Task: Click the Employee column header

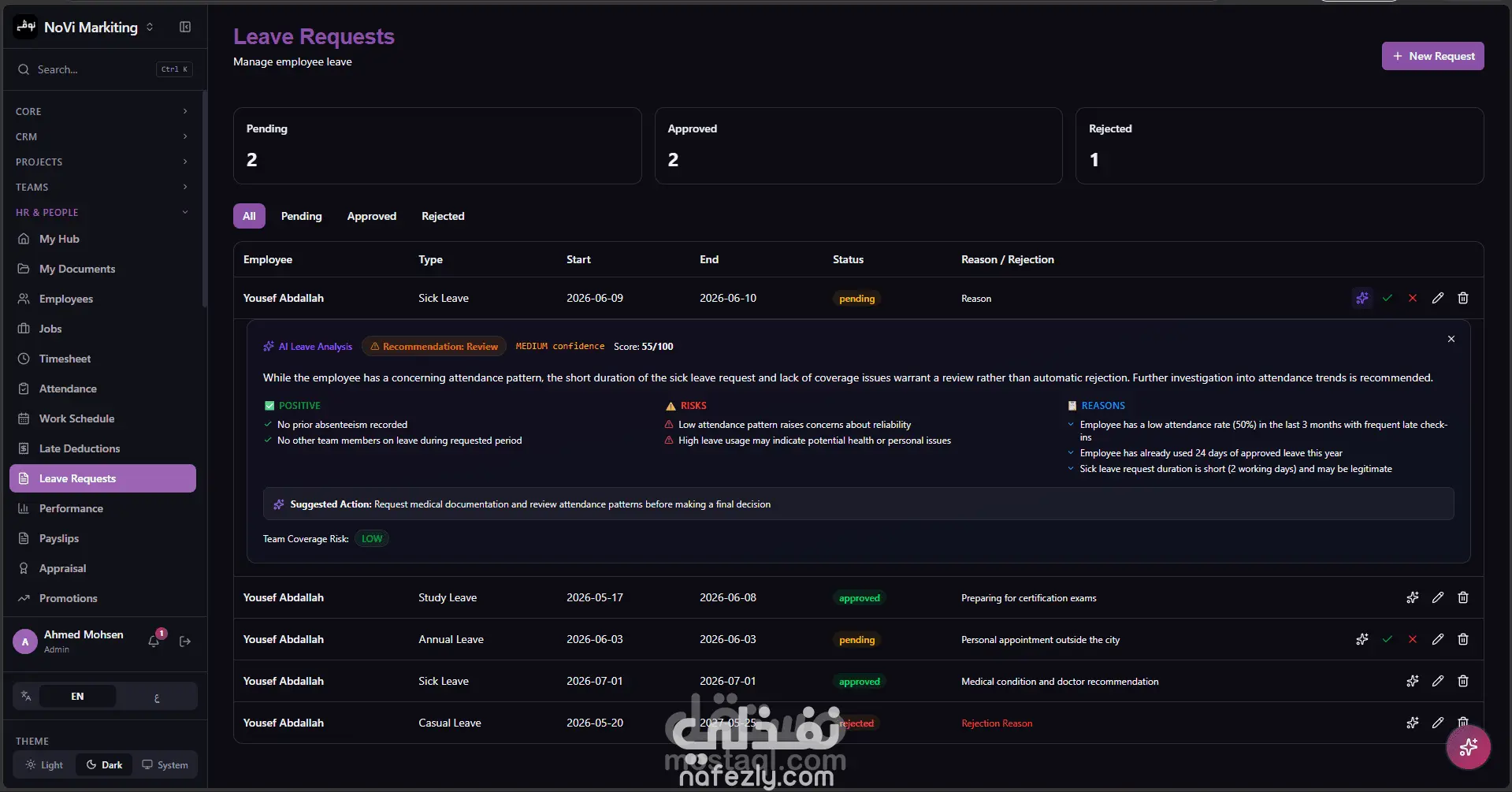Action: (268, 259)
